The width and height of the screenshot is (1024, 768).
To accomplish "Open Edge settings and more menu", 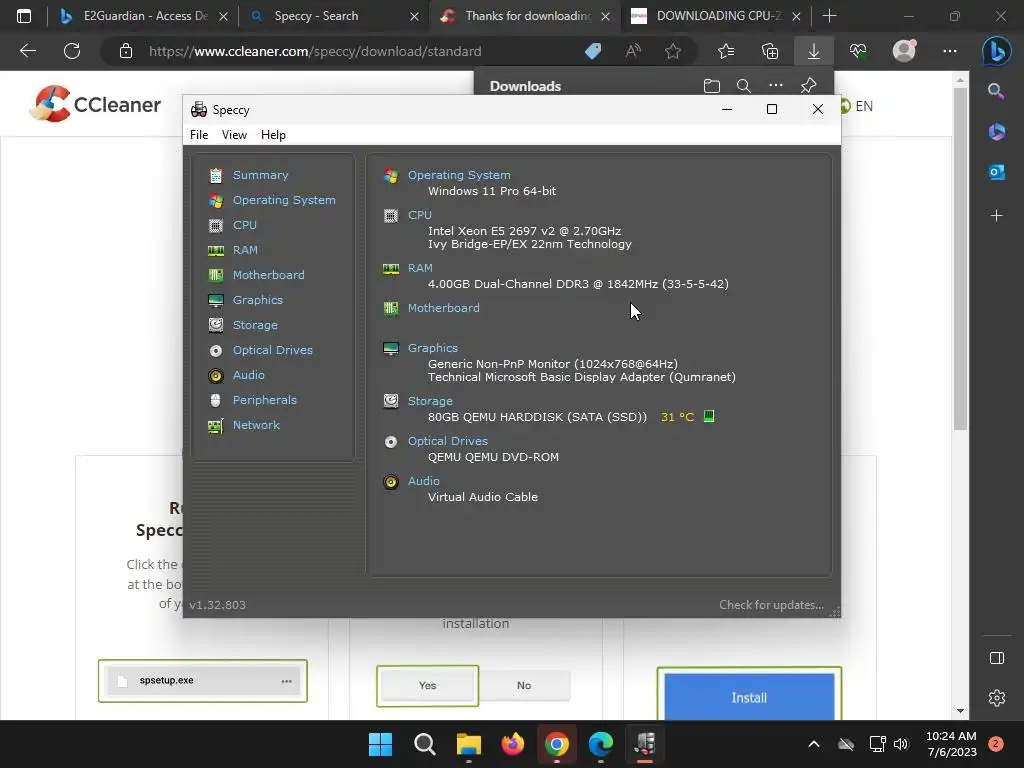I will [x=950, y=51].
